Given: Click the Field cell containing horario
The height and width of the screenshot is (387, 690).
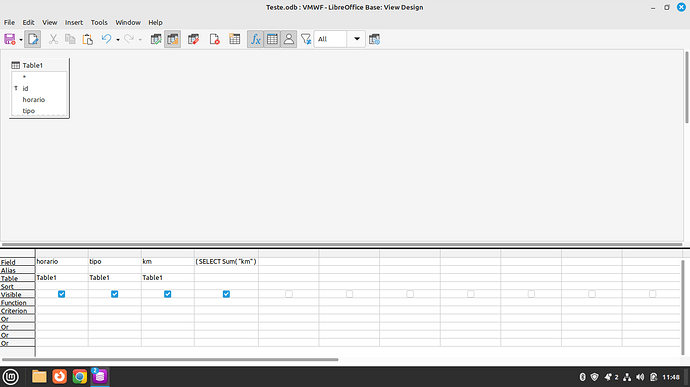Looking at the screenshot, I should click(x=62, y=262).
